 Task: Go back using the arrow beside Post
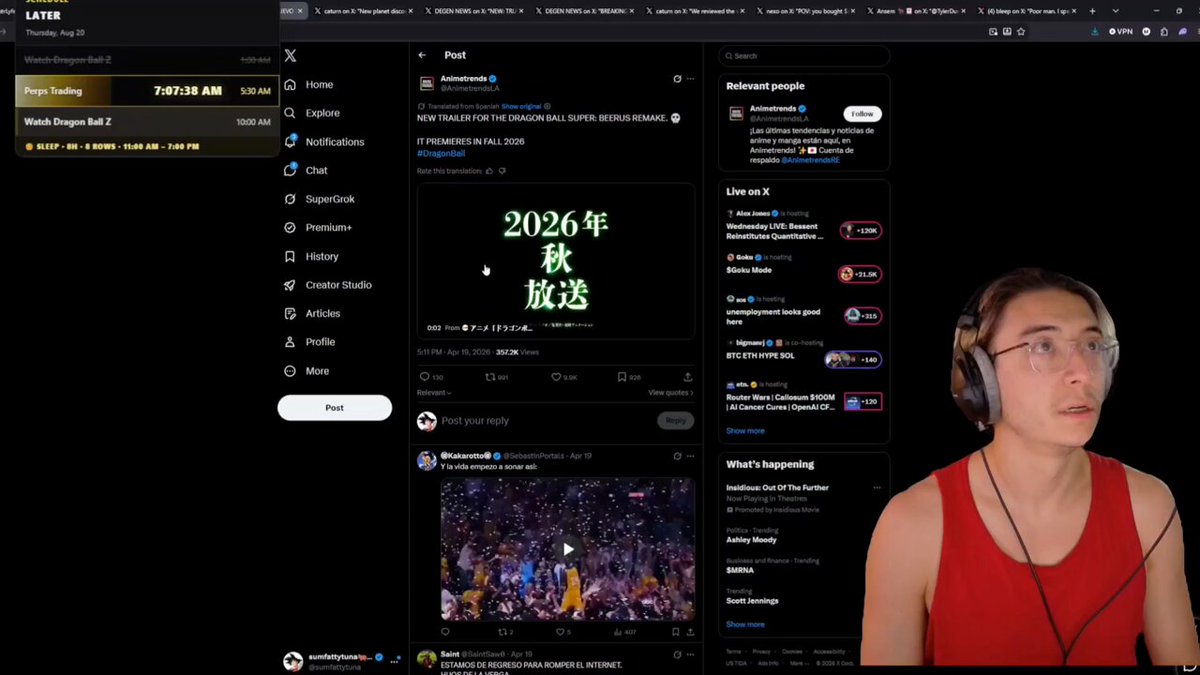point(423,55)
